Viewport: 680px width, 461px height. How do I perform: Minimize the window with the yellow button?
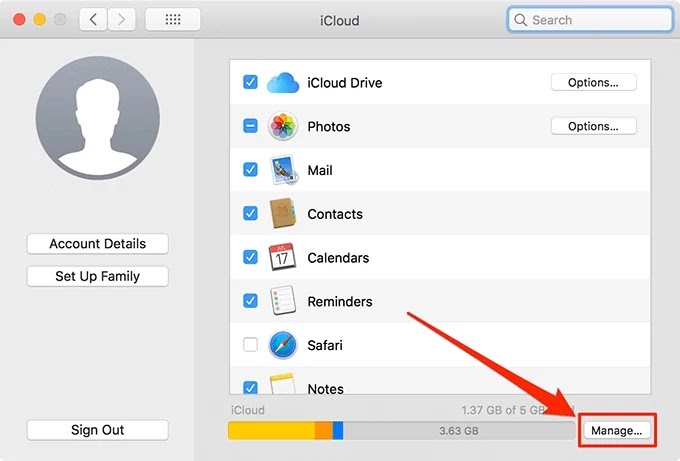point(39,20)
